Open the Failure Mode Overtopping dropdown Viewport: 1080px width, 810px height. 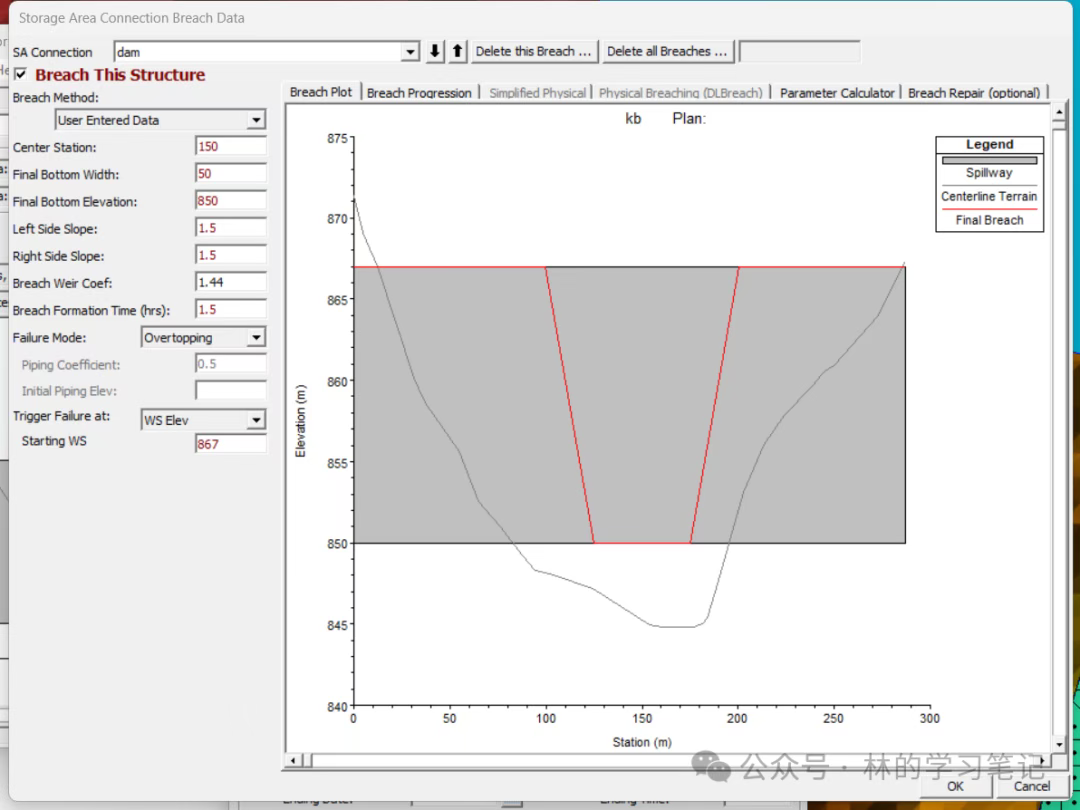(x=256, y=338)
